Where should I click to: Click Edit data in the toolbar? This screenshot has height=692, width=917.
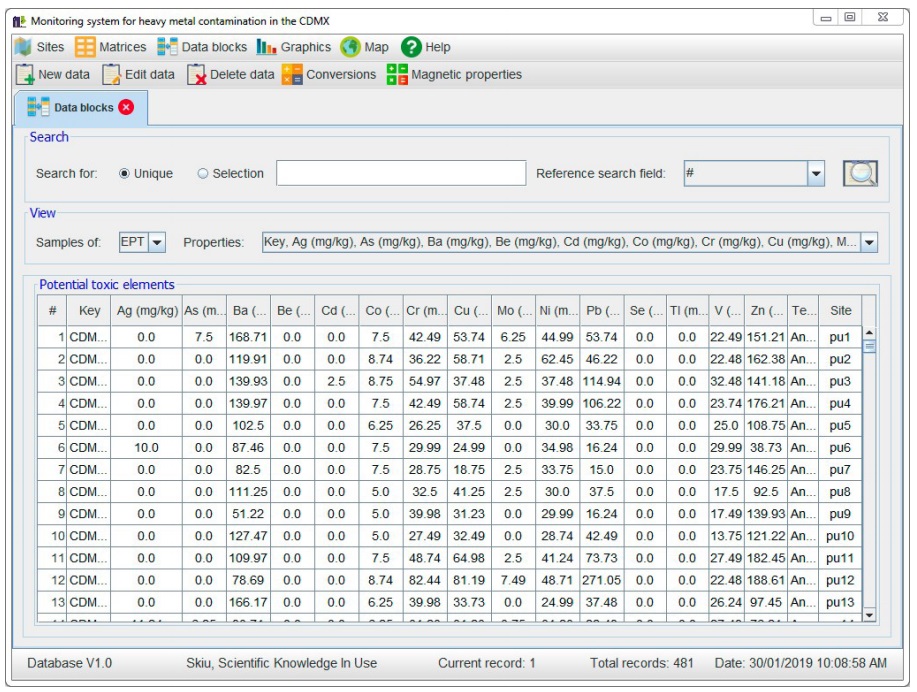[x=138, y=75]
